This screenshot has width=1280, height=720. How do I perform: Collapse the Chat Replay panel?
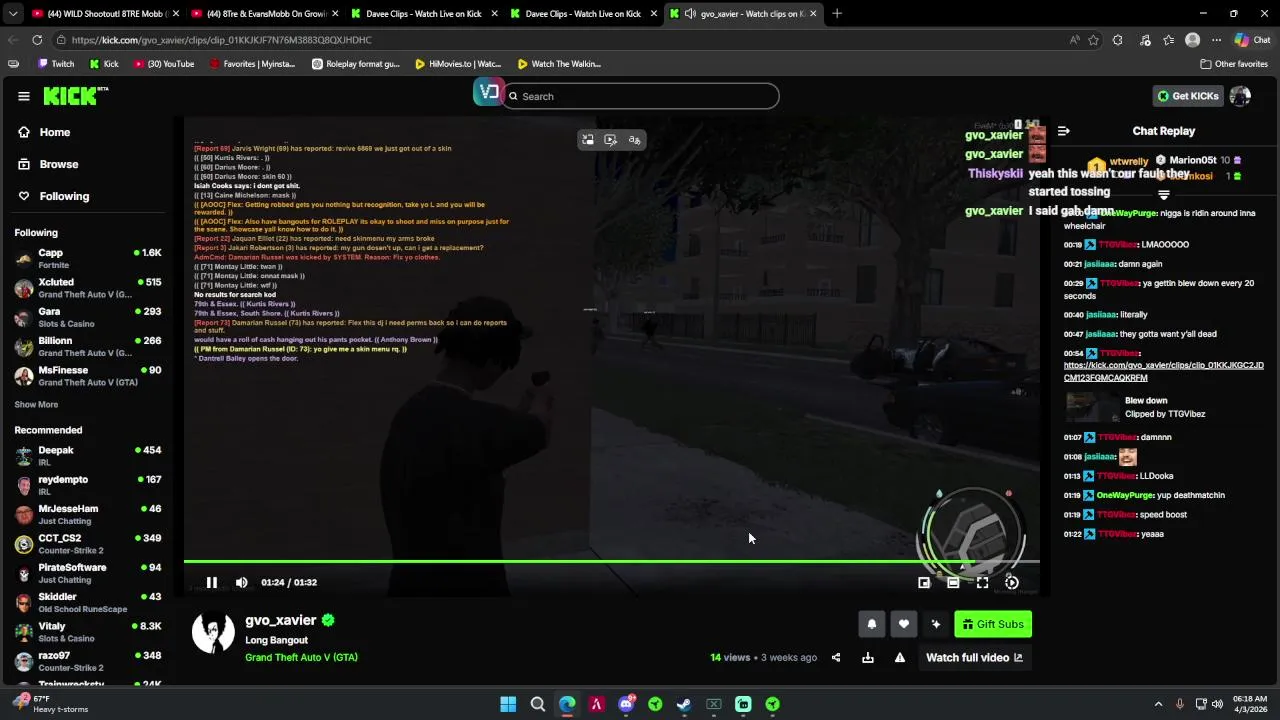point(1063,131)
